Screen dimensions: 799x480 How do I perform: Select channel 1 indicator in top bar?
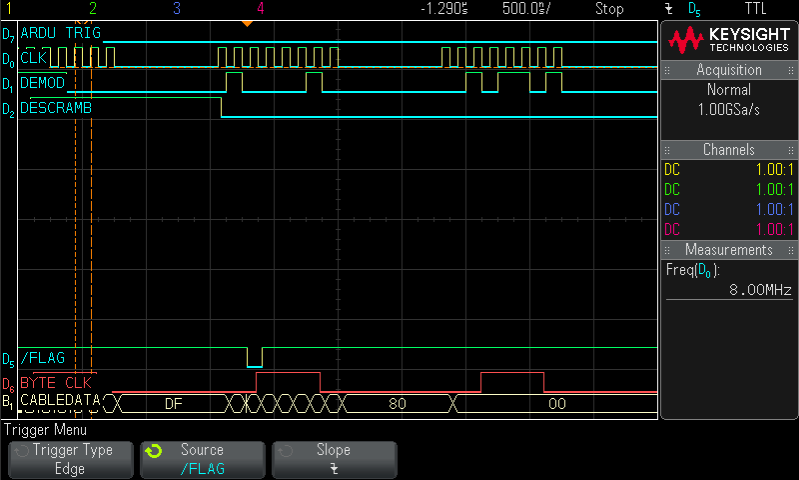click(x=8, y=9)
